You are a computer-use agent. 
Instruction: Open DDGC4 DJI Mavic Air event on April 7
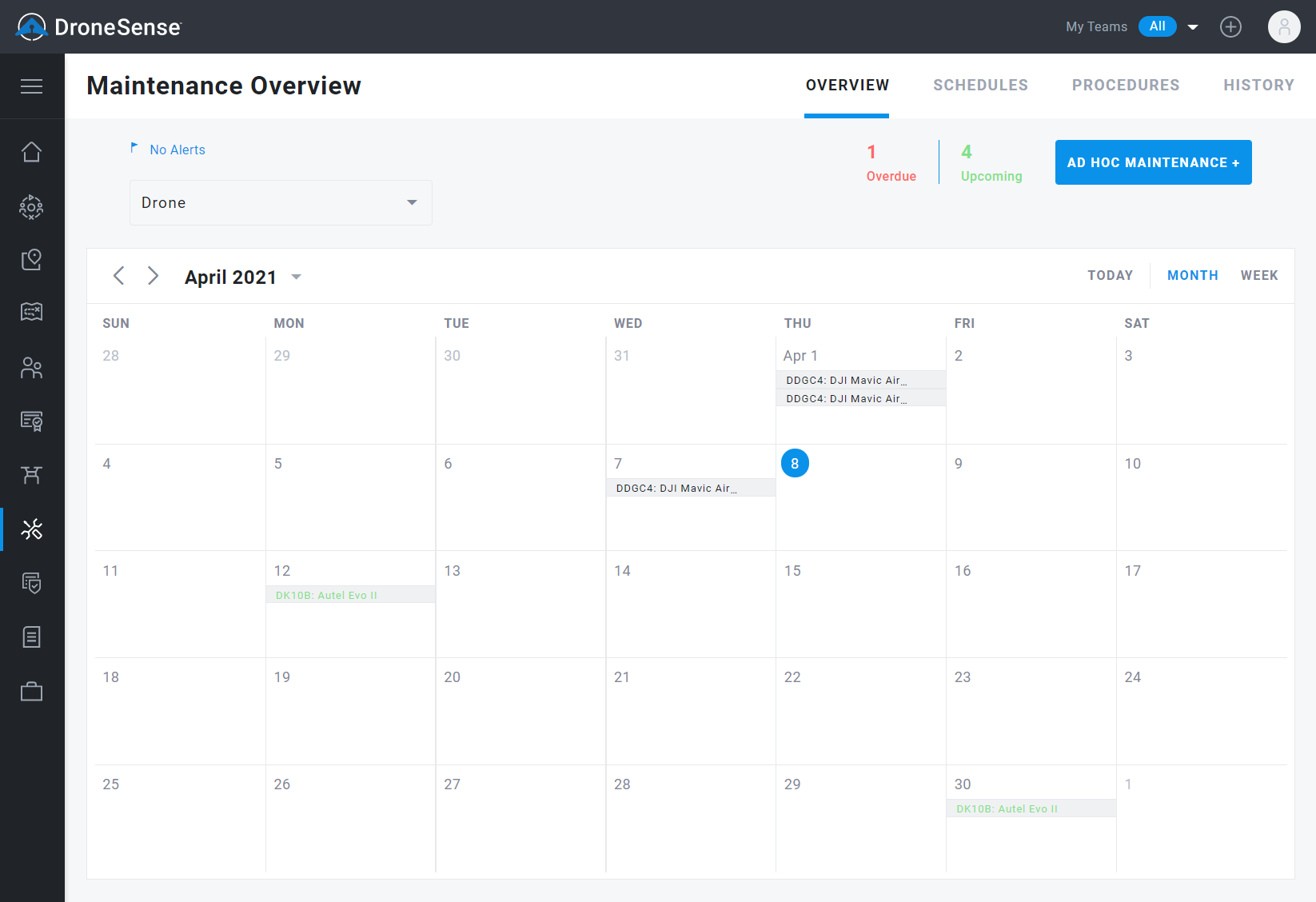point(691,489)
